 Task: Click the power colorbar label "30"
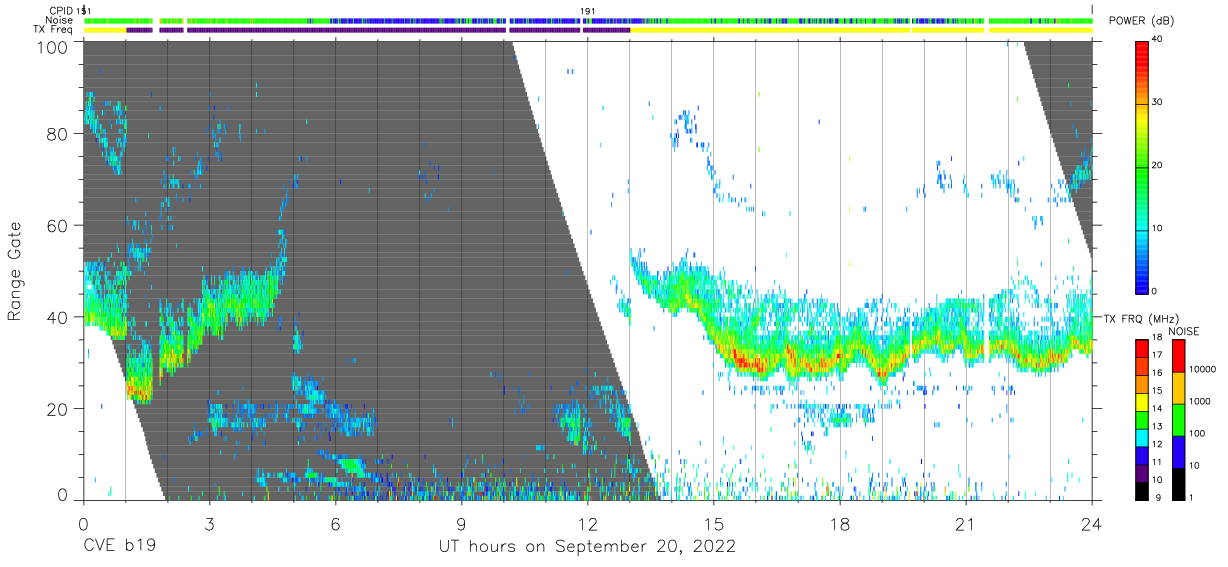(x=1159, y=103)
